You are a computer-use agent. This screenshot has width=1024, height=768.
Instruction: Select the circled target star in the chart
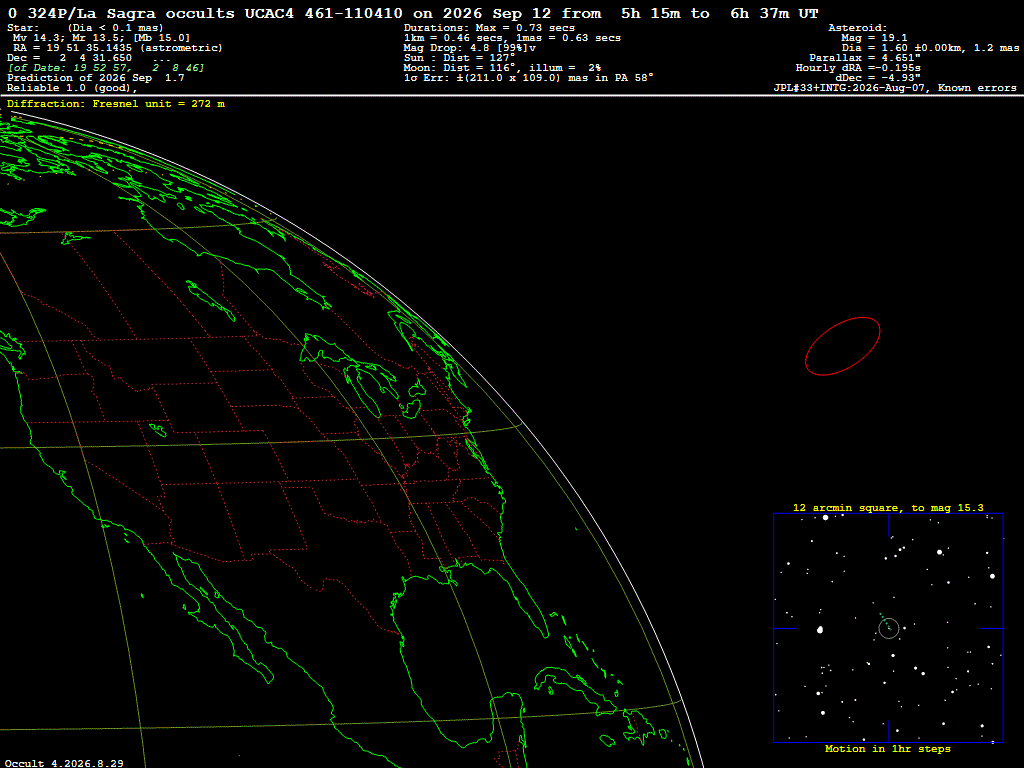click(x=889, y=628)
